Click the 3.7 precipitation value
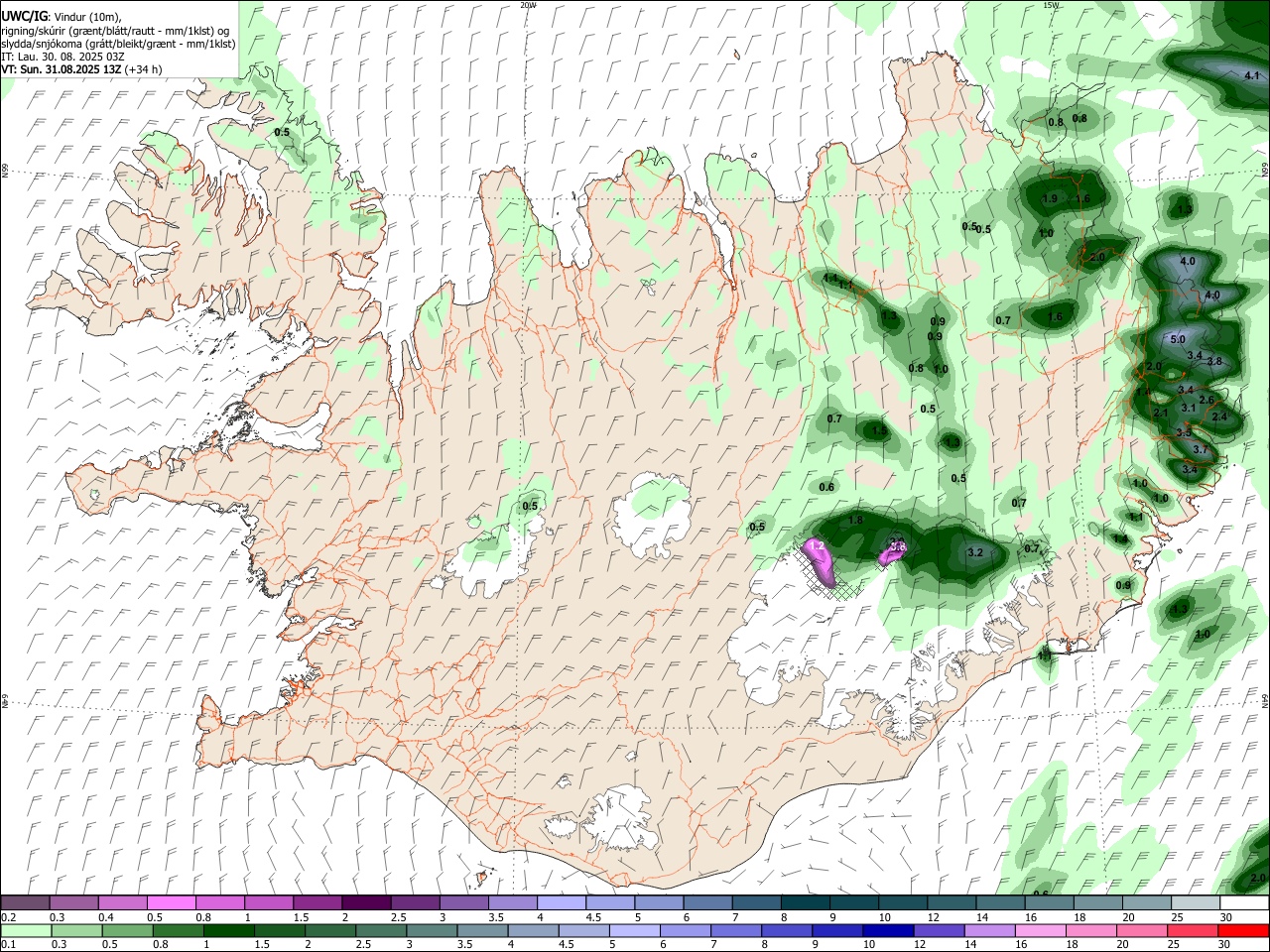 point(1200,449)
